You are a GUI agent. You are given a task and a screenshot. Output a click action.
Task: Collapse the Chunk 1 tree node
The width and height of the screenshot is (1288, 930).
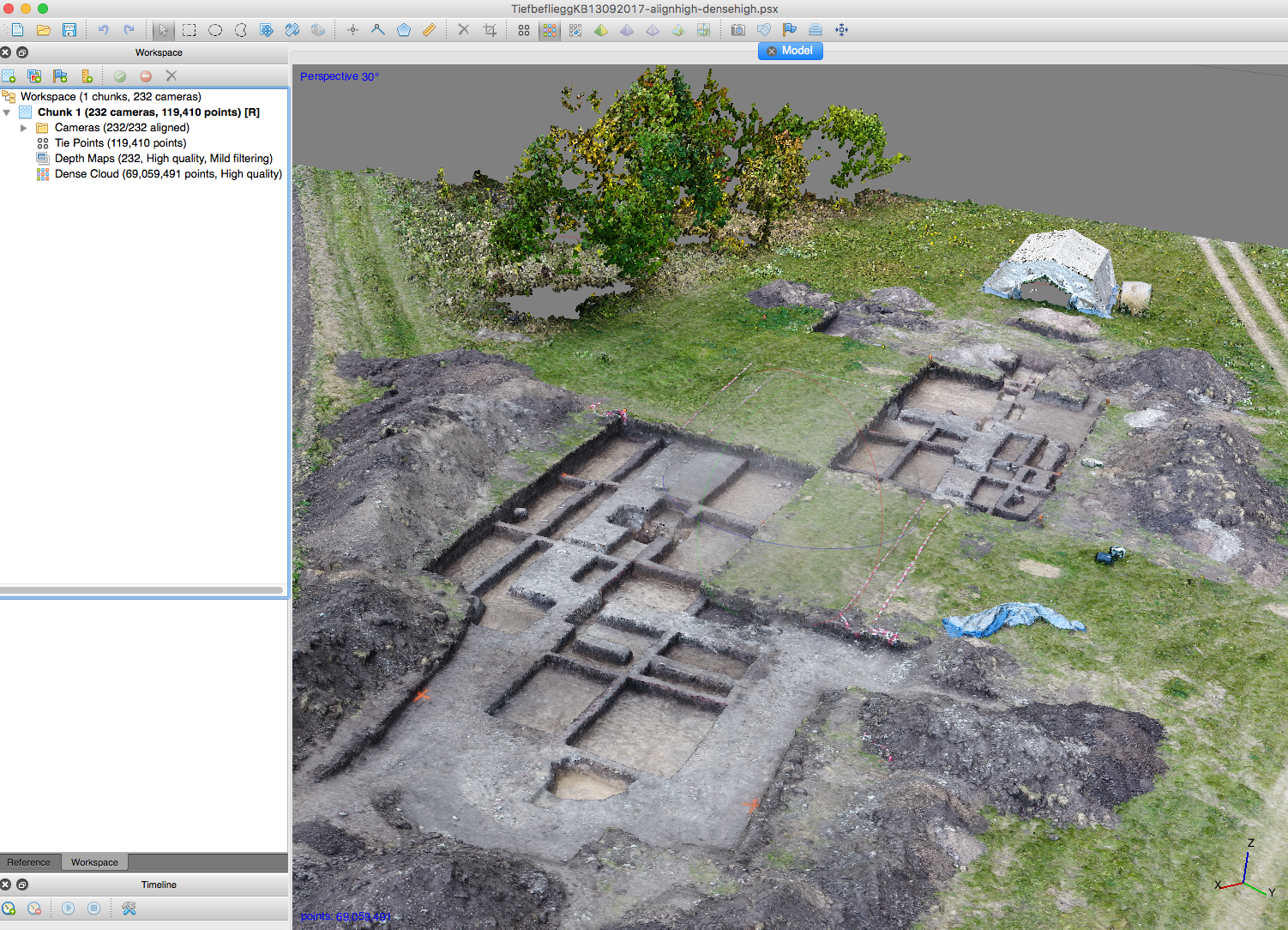tap(7, 112)
